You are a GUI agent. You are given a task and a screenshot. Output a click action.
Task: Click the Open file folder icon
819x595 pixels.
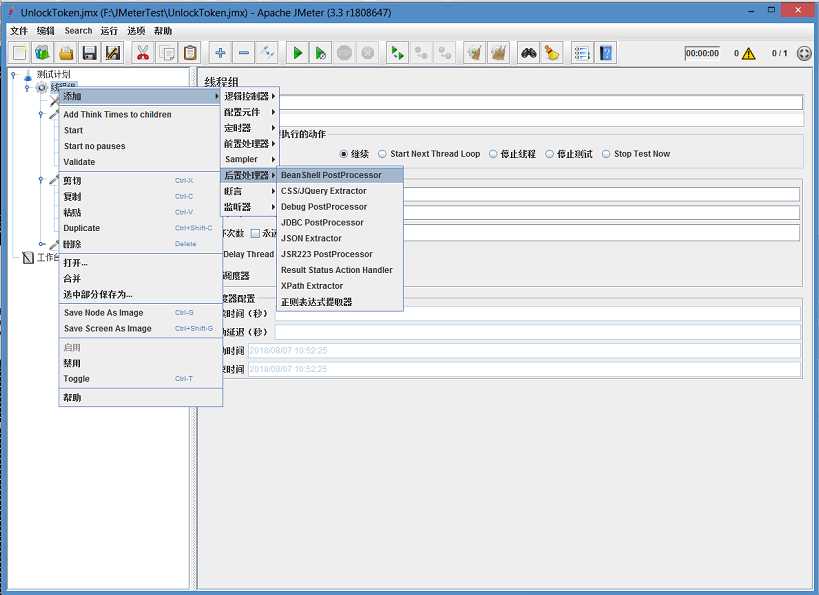coord(66,53)
